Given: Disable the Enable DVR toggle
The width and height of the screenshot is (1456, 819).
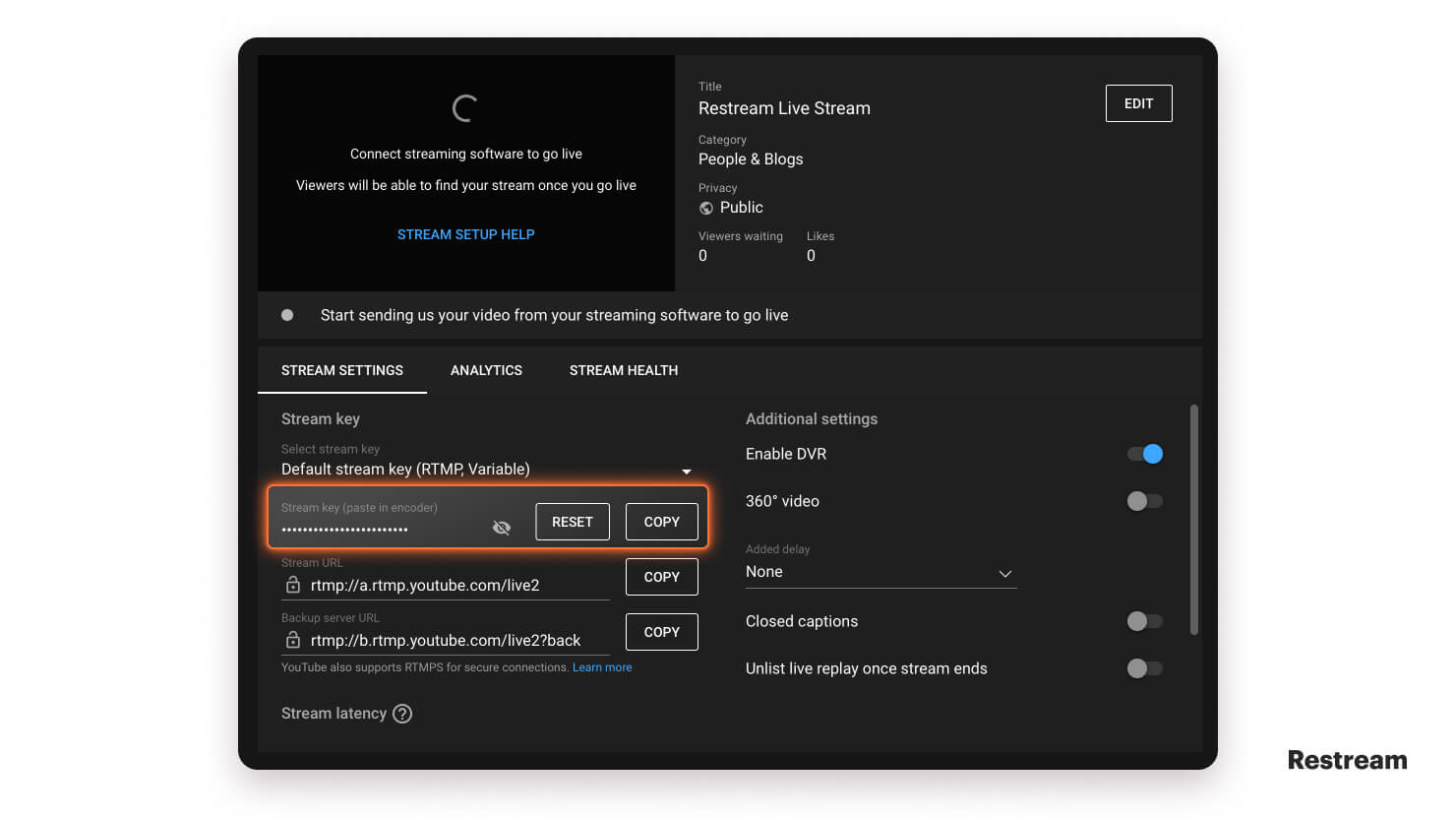Looking at the screenshot, I should 1144,454.
